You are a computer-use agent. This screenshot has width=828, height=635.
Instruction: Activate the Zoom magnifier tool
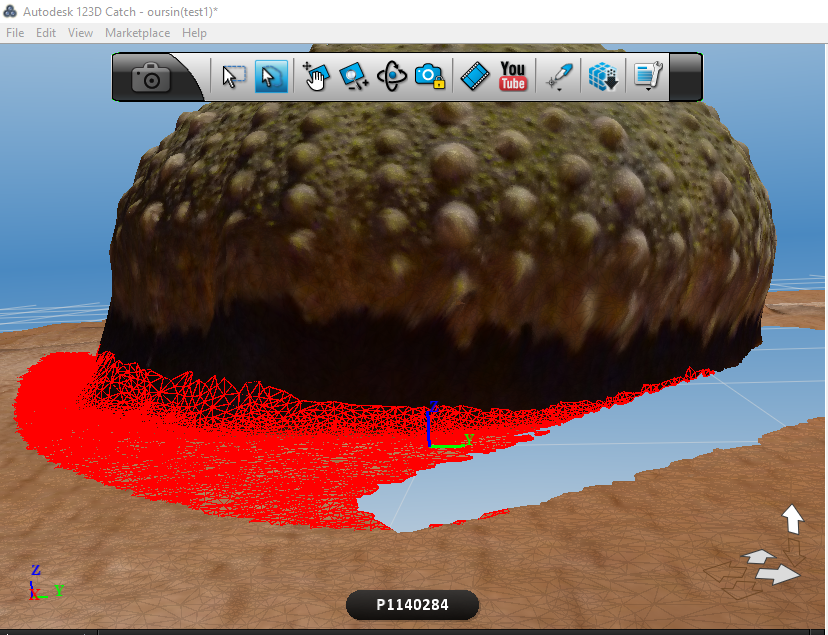click(353, 77)
